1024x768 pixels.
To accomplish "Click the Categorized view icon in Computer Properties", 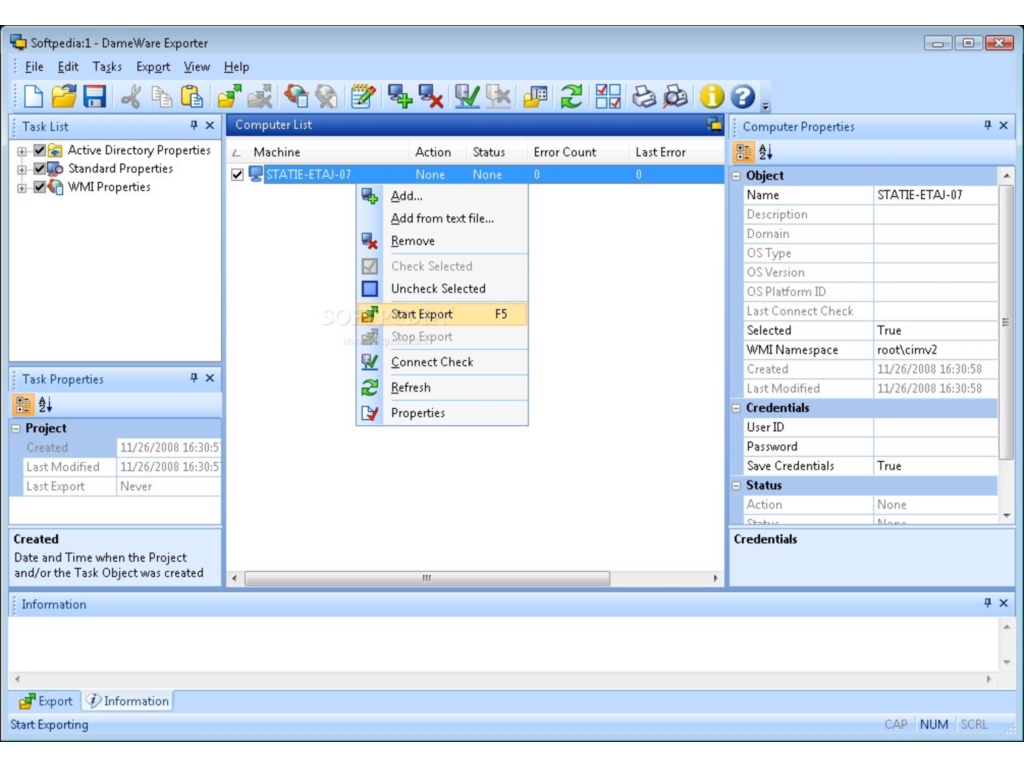I will coord(743,152).
